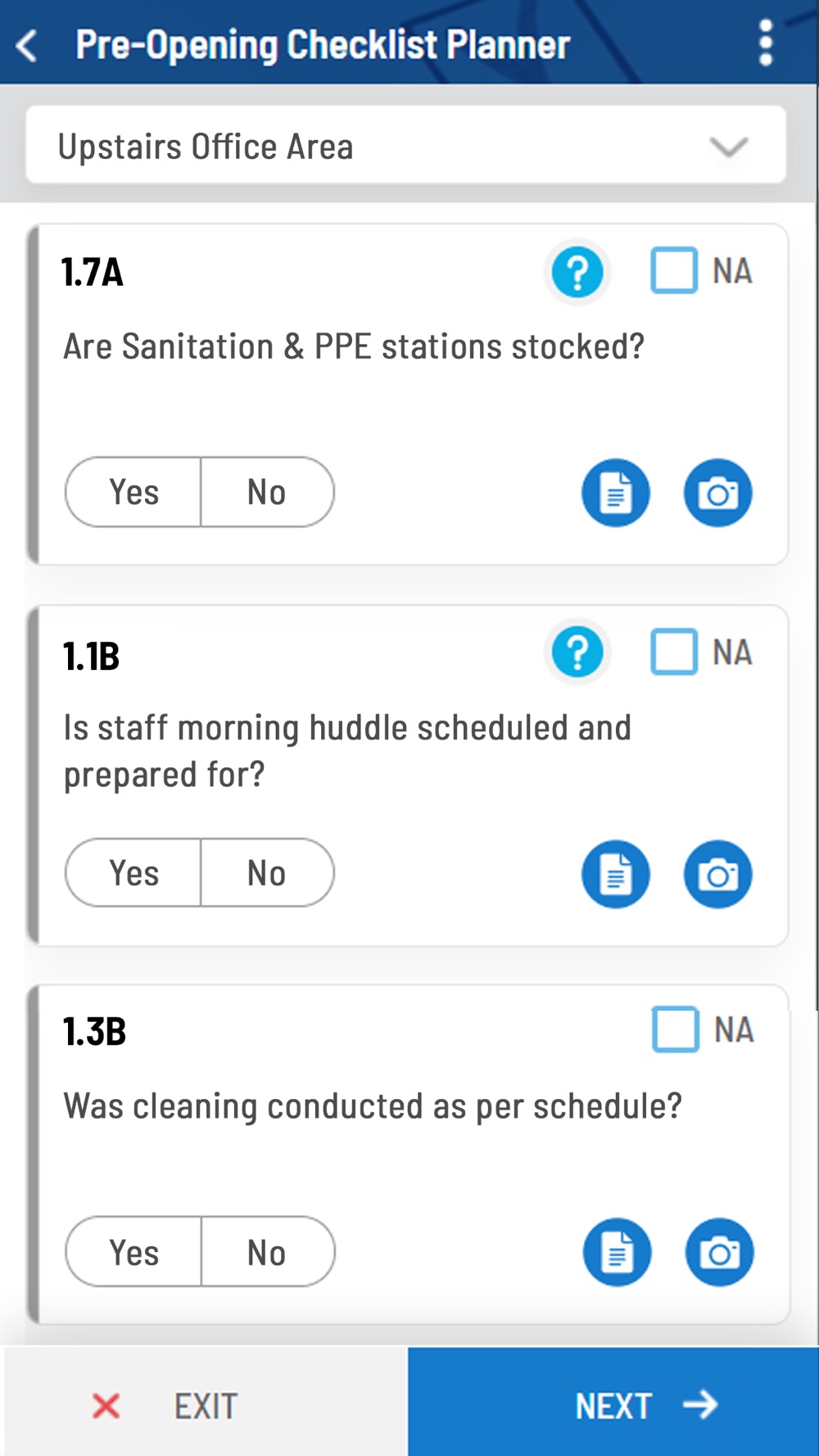Mark question 1.7A as NA

click(674, 270)
